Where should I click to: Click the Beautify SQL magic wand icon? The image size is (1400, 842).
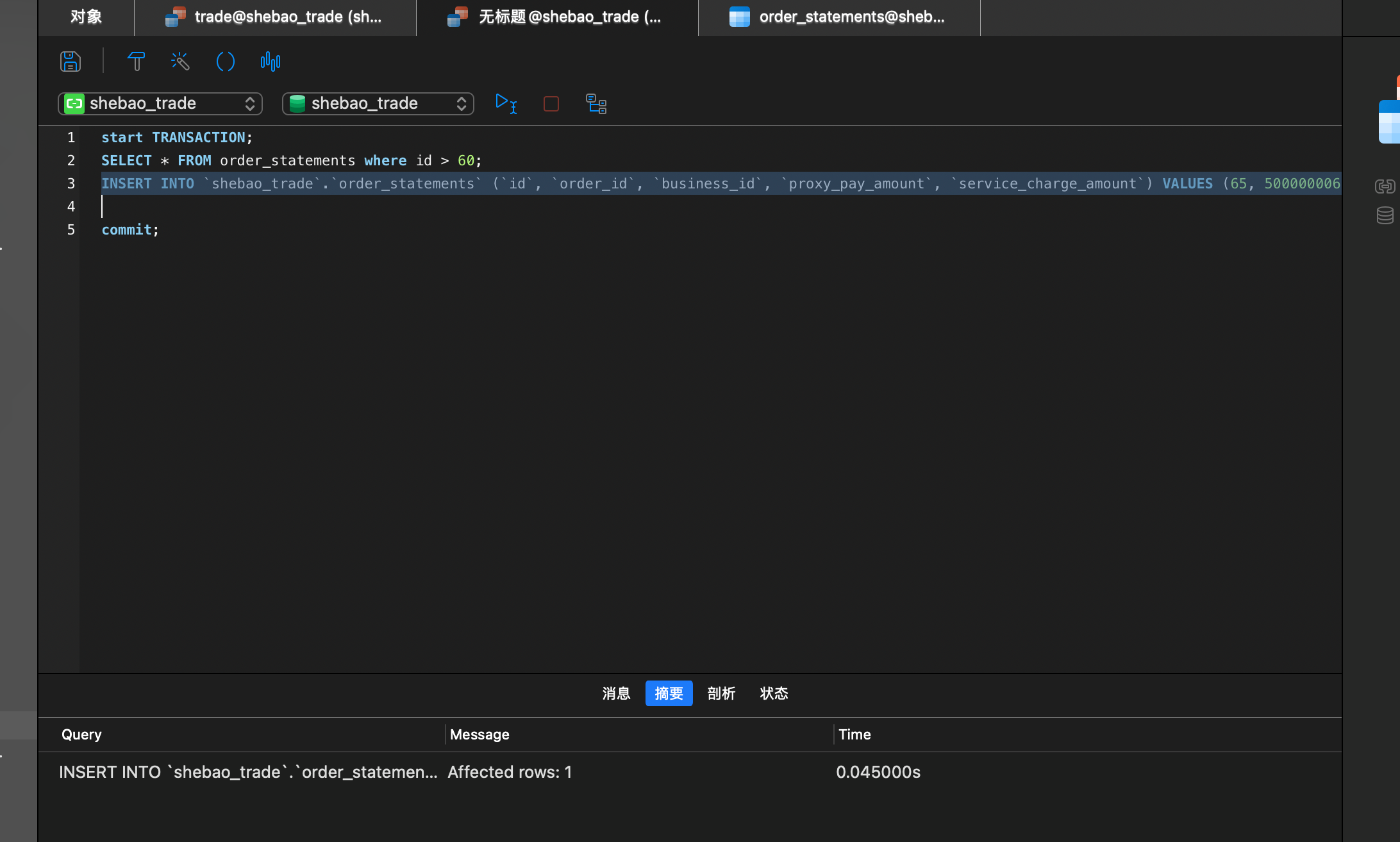[x=181, y=62]
